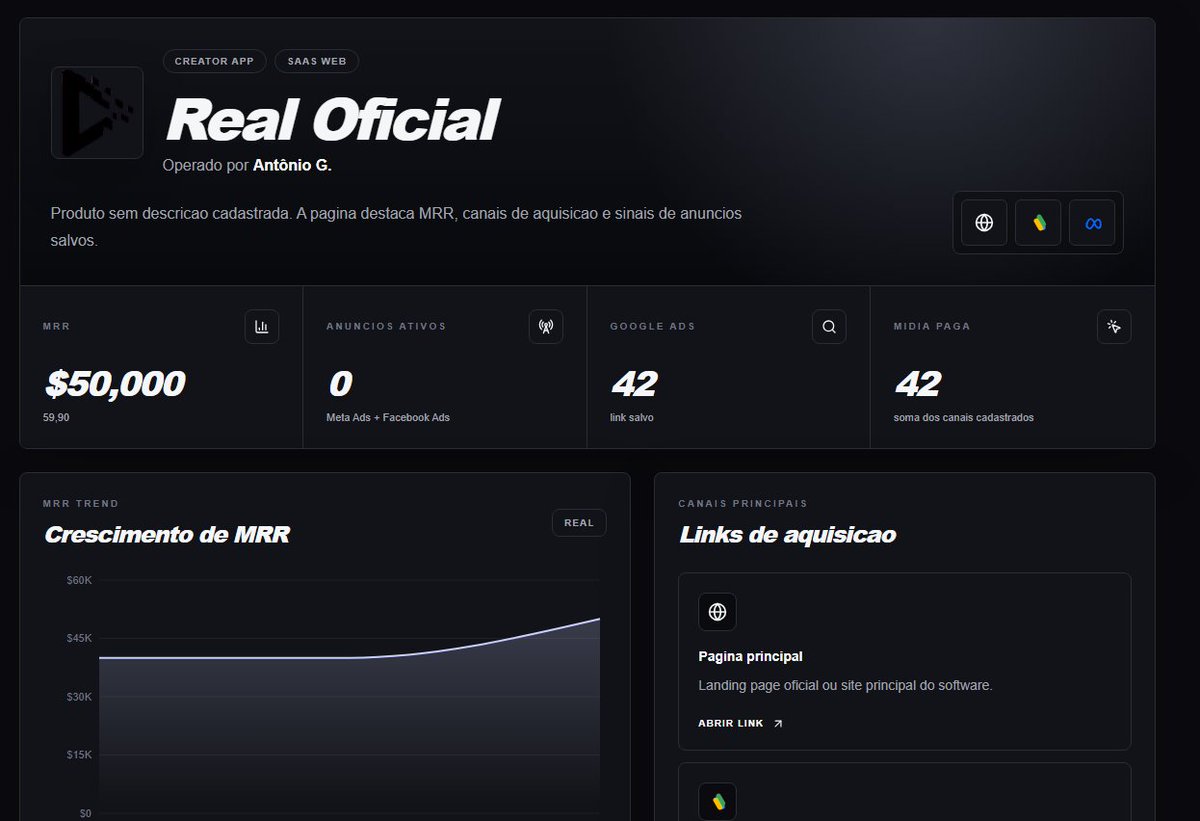
Task: Open the Meta infinity icon in header
Action: [x=1092, y=223]
